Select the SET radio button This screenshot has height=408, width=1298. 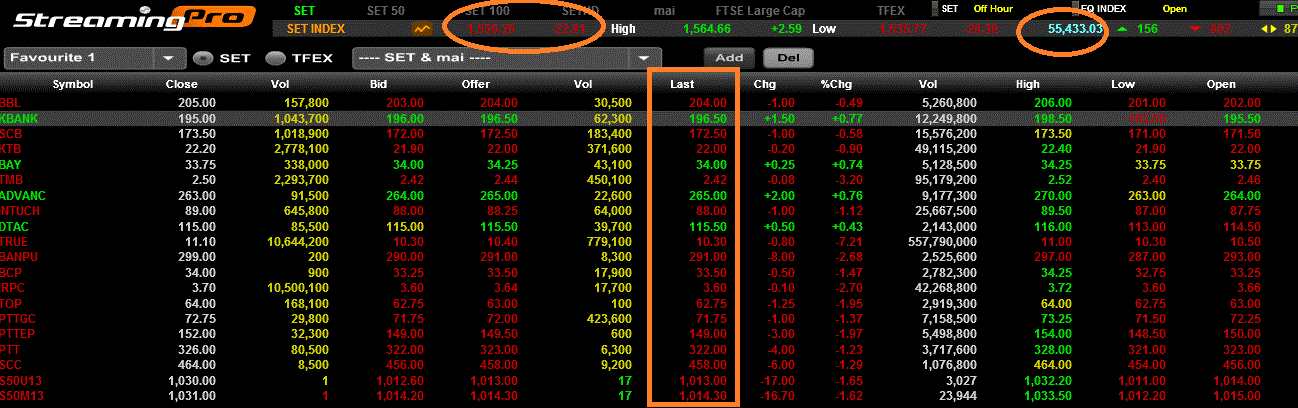(202, 59)
